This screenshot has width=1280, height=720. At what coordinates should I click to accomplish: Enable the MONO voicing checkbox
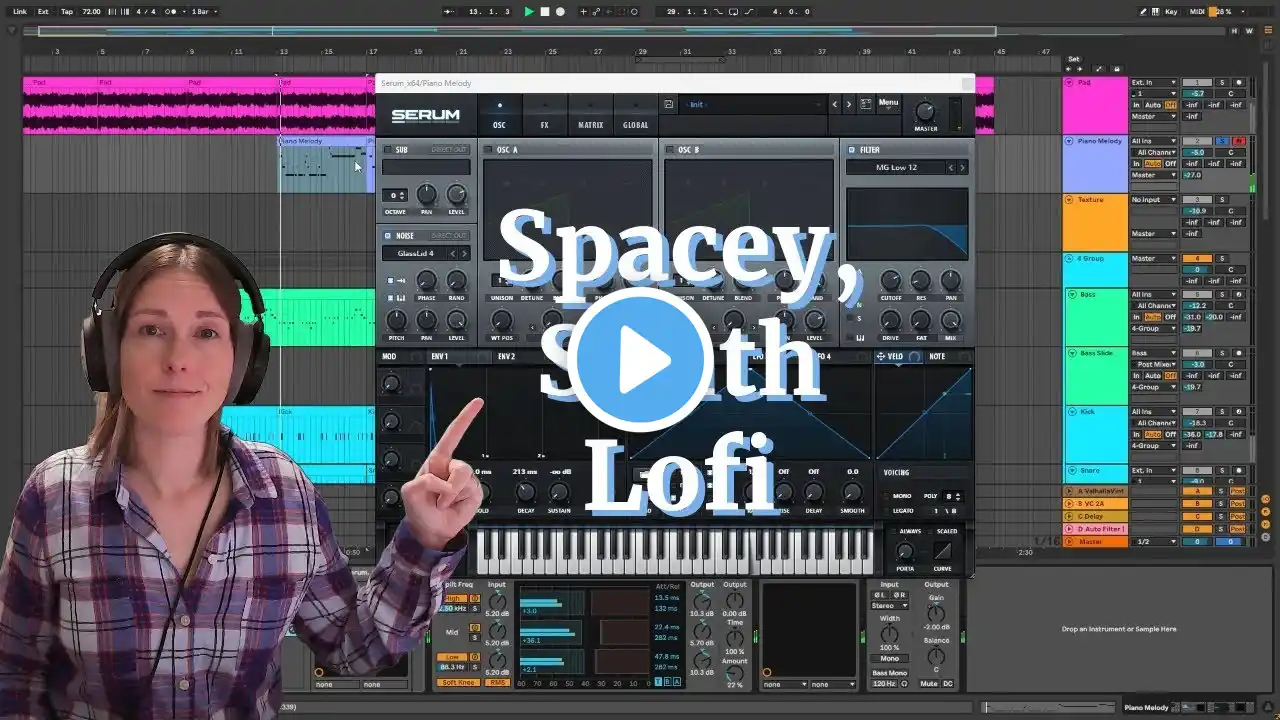pos(886,496)
